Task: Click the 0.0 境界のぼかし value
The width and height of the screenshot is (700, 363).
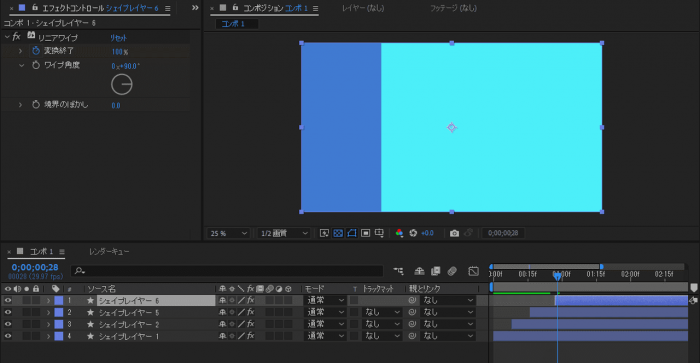Action: pos(116,105)
